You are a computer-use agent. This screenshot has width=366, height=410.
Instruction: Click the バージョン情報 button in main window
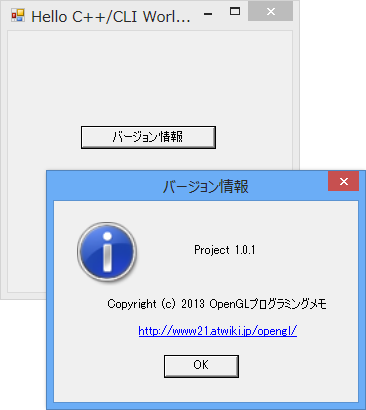click(x=148, y=137)
